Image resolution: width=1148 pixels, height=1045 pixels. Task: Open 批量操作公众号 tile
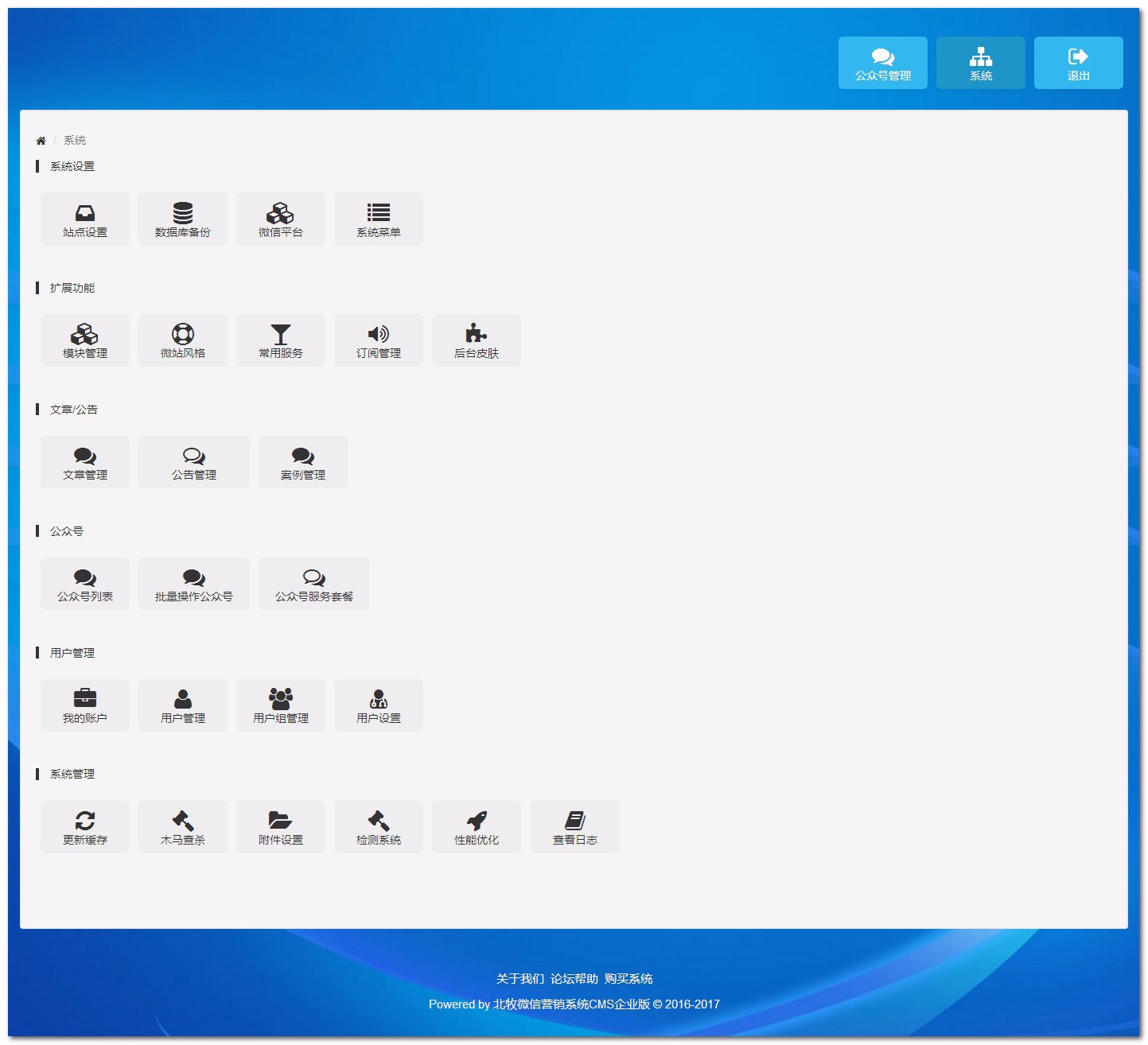[x=194, y=584]
